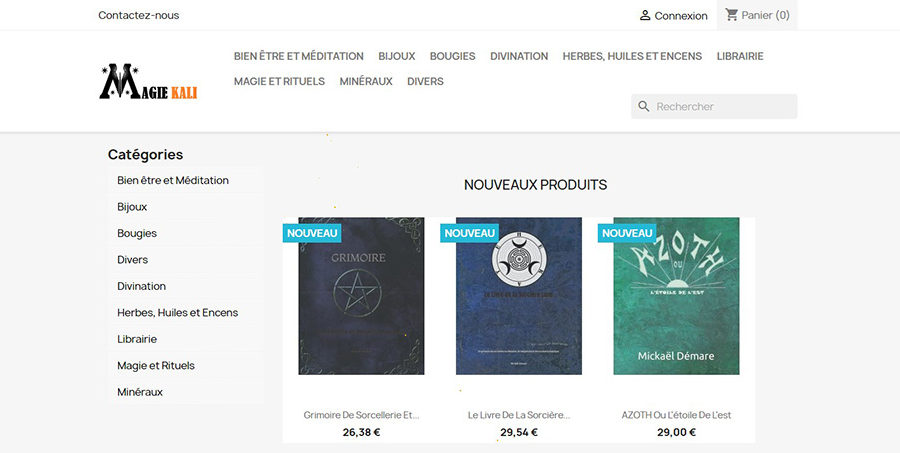This screenshot has height=453, width=900.
Task: Open the Grimoire book cover thumbnail
Action: (361, 296)
